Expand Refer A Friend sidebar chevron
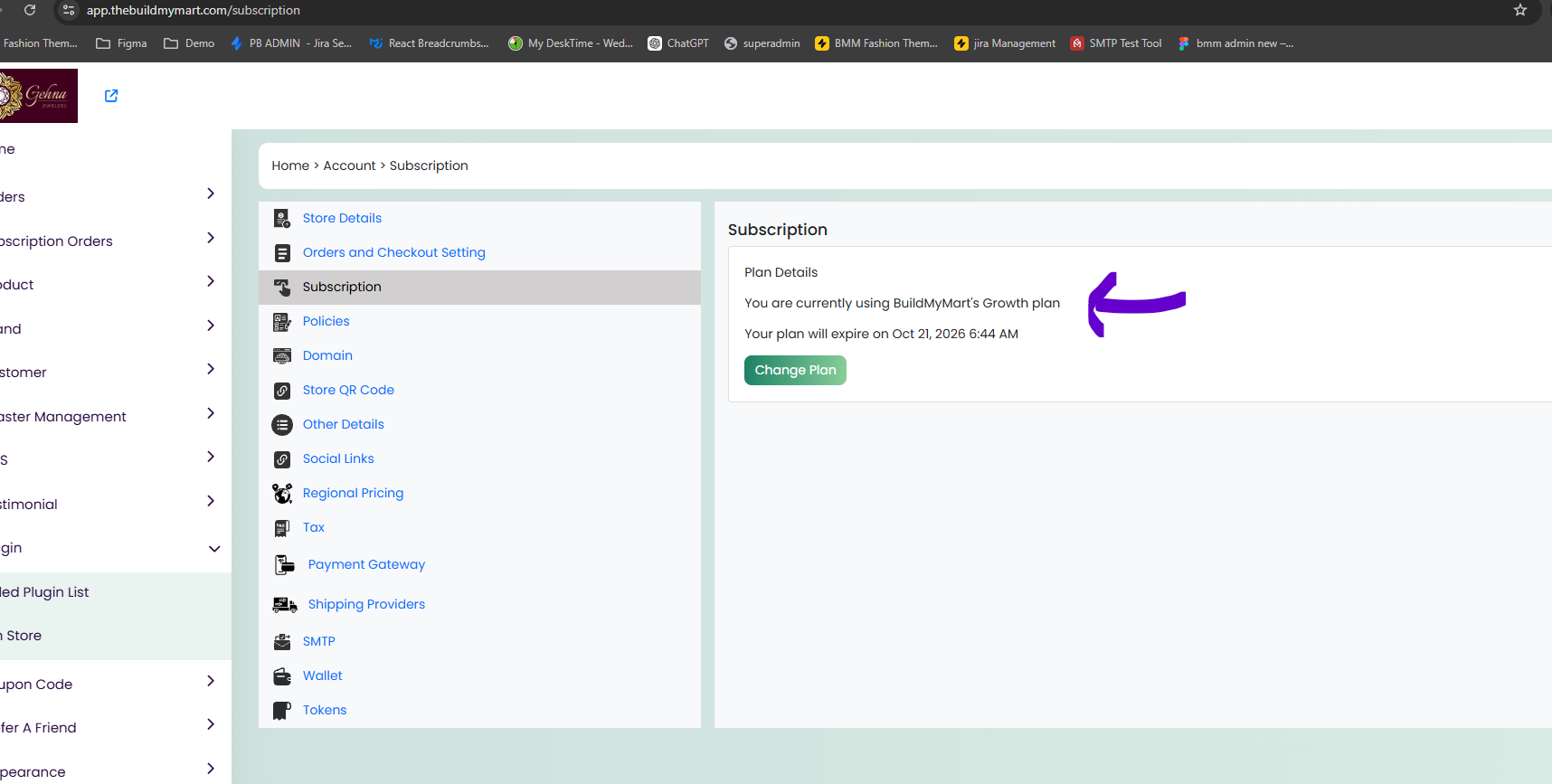The image size is (1552, 784). point(211,724)
